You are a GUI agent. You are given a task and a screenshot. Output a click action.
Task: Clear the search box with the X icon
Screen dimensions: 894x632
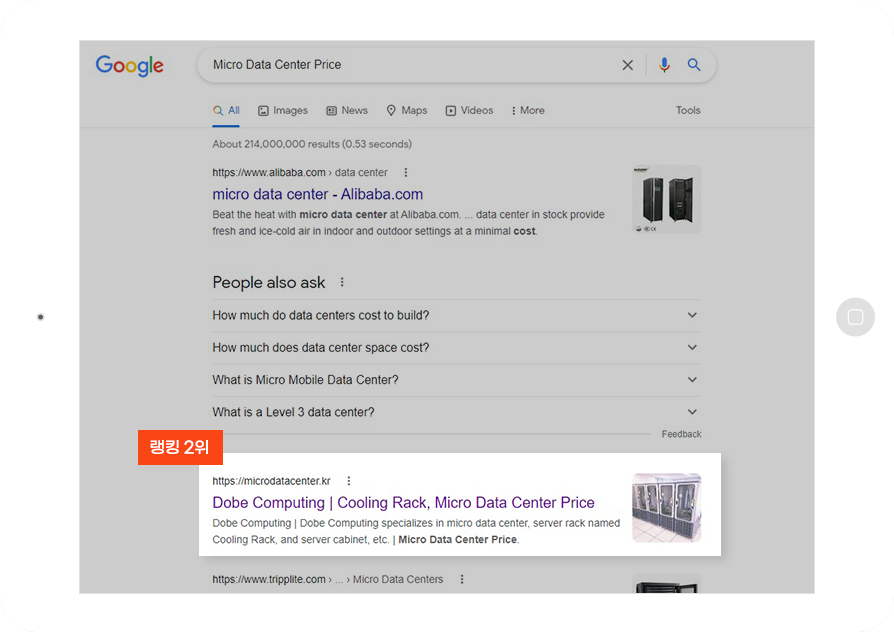pos(627,65)
